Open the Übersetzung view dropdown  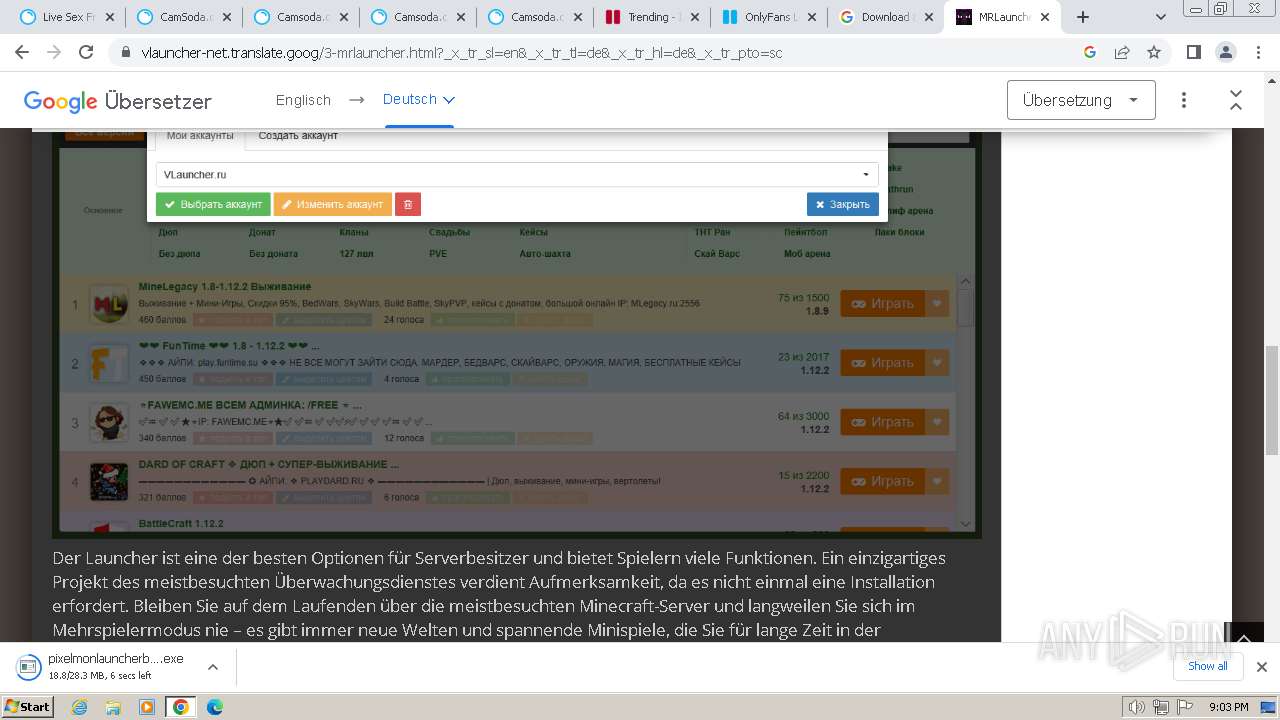pyautogui.click(x=1081, y=100)
